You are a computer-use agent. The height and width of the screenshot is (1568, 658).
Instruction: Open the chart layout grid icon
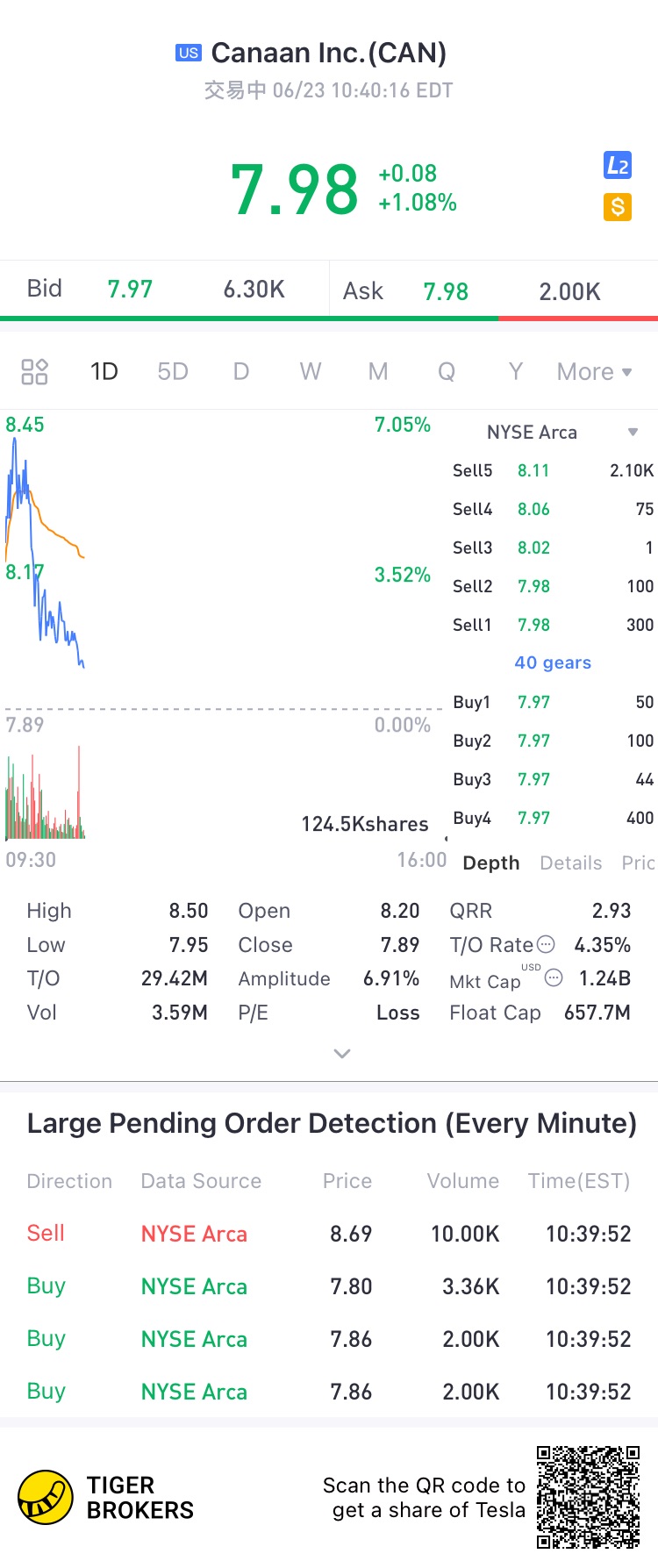pyautogui.click(x=34, y=372)
